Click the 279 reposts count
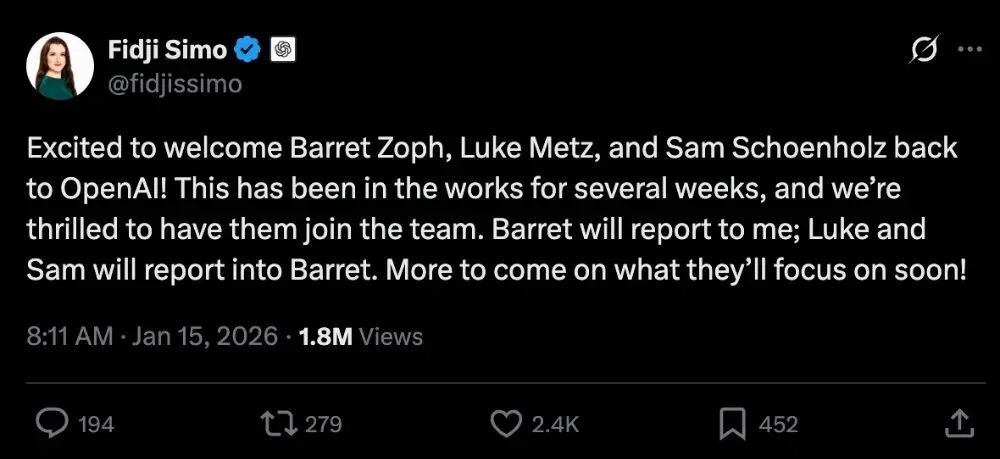Image resolution: width=1000 pixels, height=459 pixels. [323, 424]
